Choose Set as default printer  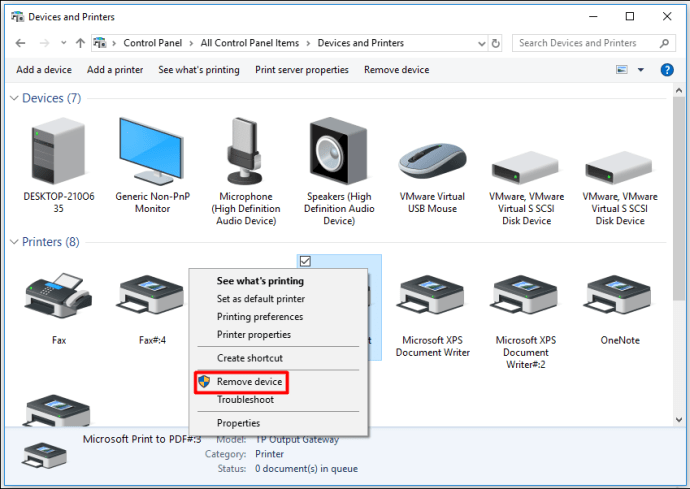point(261,299)
